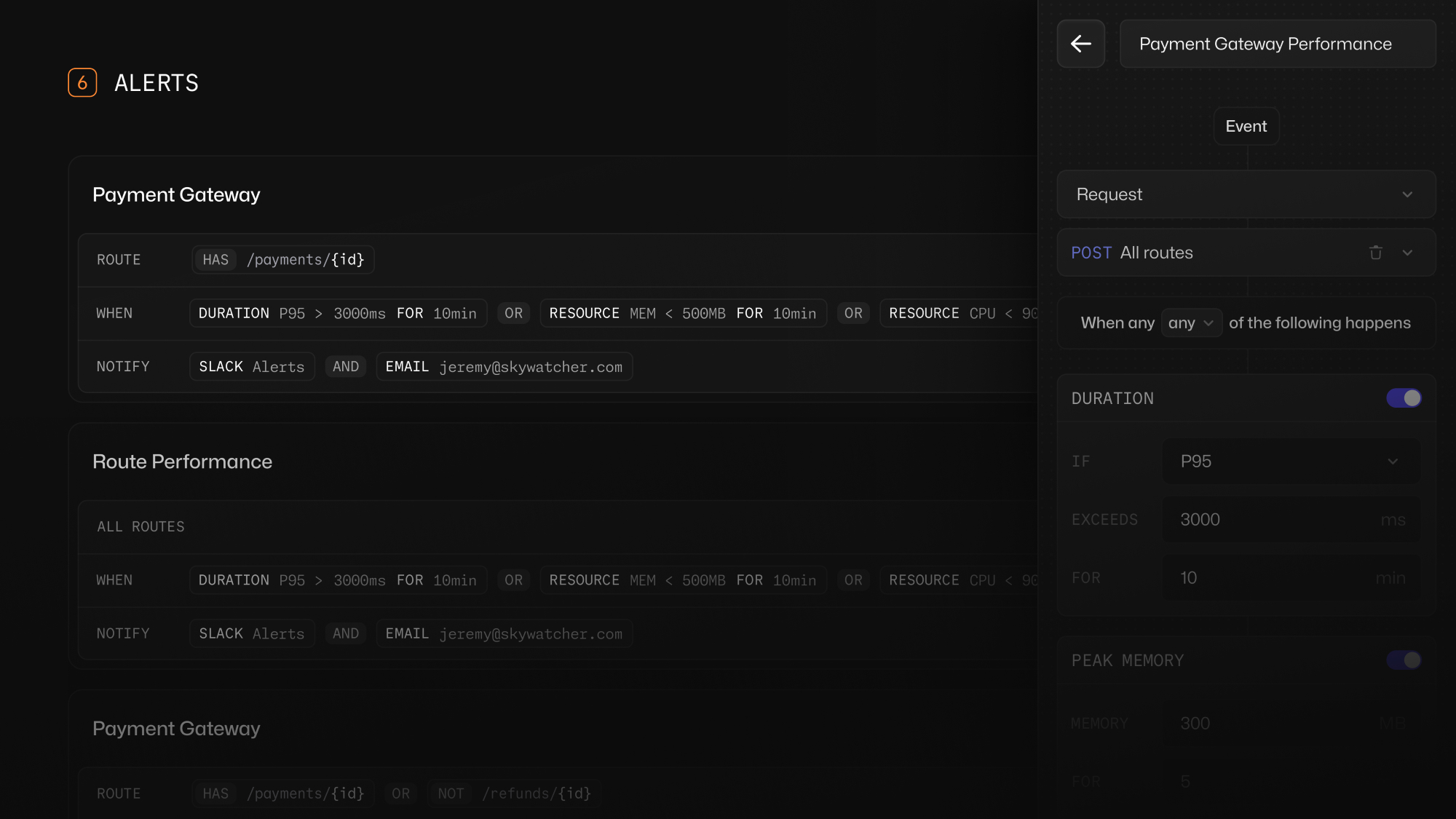Viewport: 1456px width, 819px height.
Task: Click first SLACK Alerts notify chip
Action: (251, 367)
